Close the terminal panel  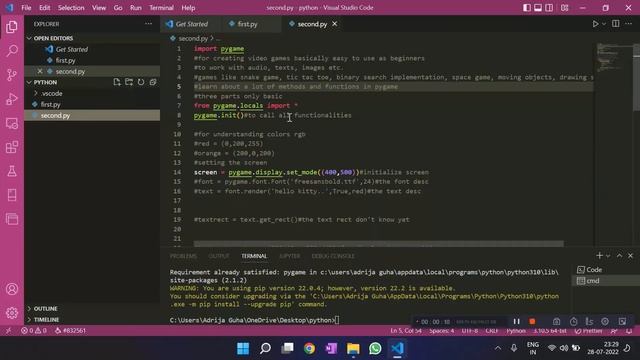(630, 256)
